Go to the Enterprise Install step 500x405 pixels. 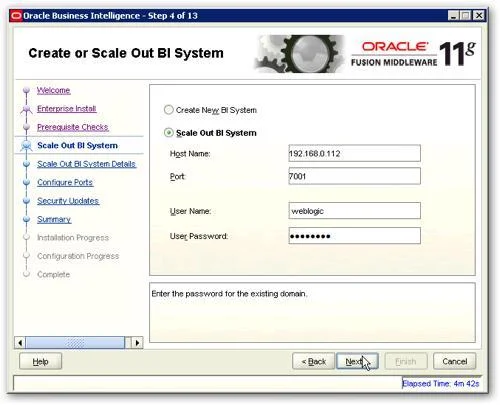coord(67,109)
